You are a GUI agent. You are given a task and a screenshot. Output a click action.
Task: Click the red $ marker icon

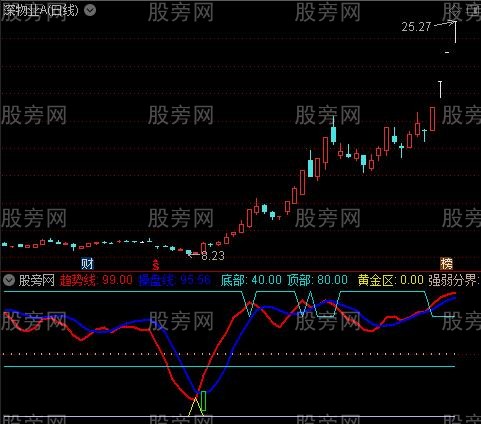click(x=156, y=264)
